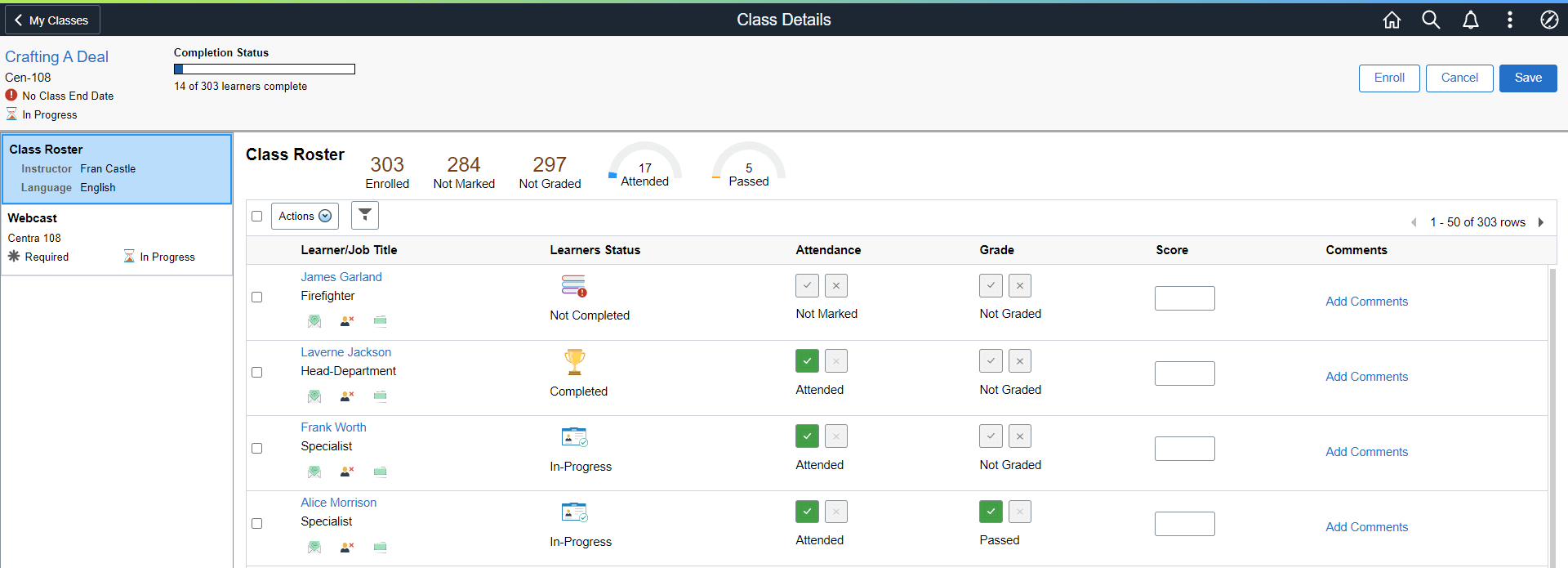Open James Garland's learner profile
The width and height of the screenshot is (1568, 568).
click(341, 277)
